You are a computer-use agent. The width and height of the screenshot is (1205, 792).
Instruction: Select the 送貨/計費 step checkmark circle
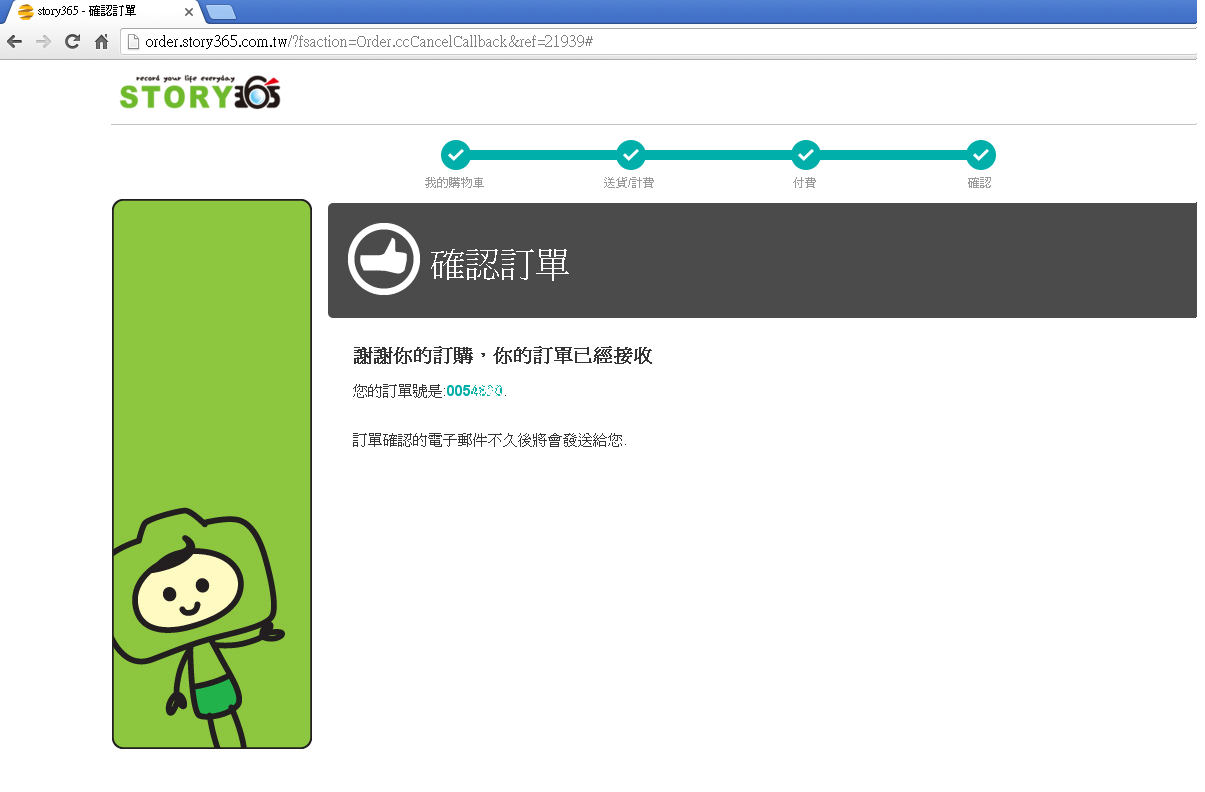630,155
